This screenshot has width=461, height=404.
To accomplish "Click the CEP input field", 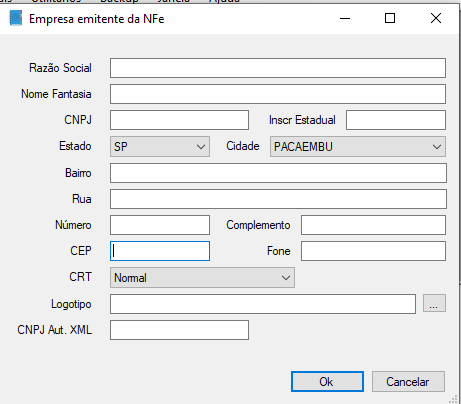I will [x=160, y=251].
